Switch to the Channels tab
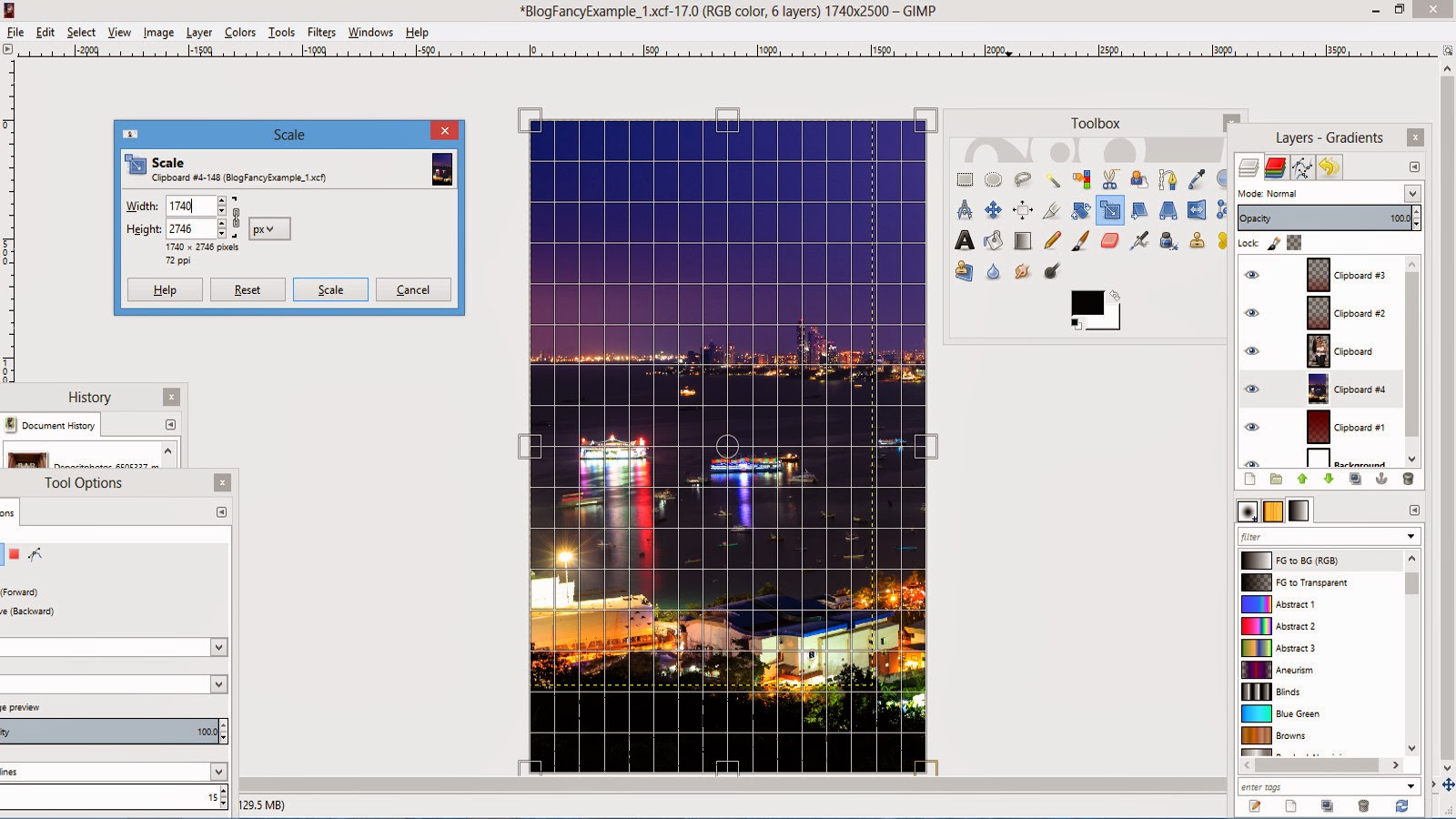The image size is (1456, 819). (x=1276, y=167)
